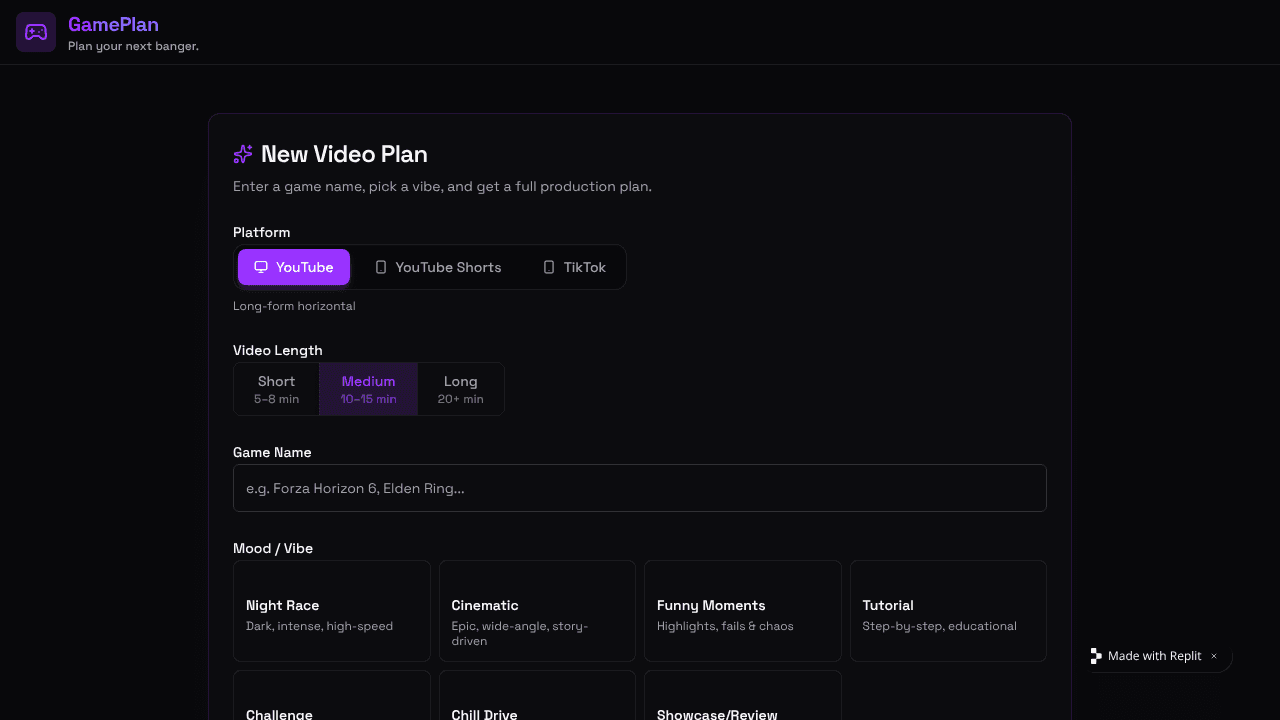Click the sparkle icon beside New Video Plan
Image resolution: width=1280 pixels, height=720 pixels.
tap(243, 154)
